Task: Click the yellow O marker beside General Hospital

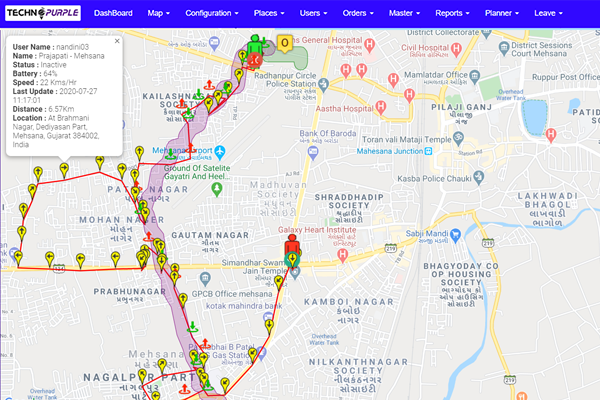Action: click(x=285, y=43)
